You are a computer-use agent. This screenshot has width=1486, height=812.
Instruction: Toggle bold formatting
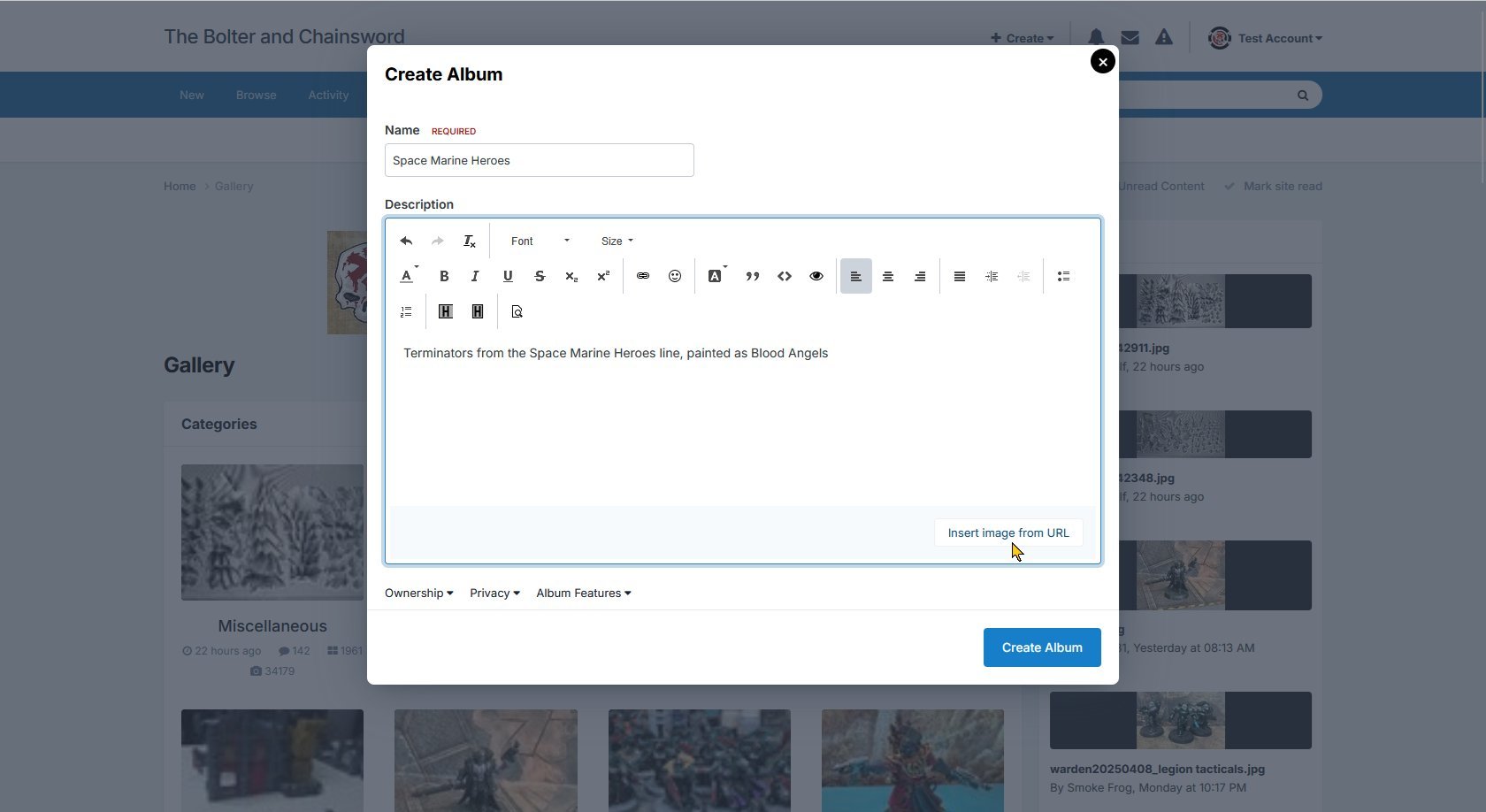(x=444, y=276)
